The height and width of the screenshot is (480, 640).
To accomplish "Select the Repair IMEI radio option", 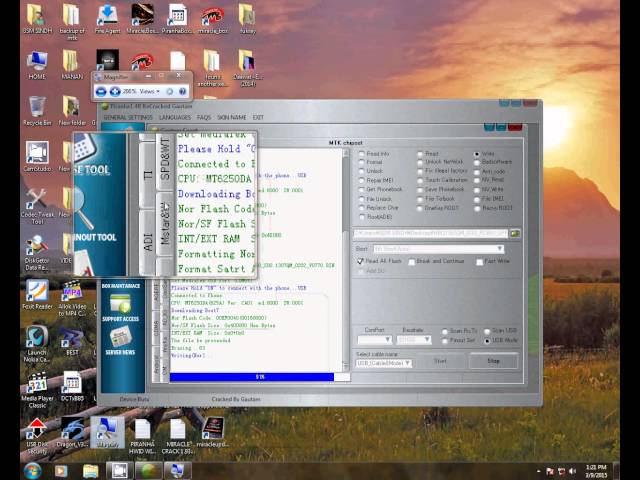I will [x=376, y=180].
